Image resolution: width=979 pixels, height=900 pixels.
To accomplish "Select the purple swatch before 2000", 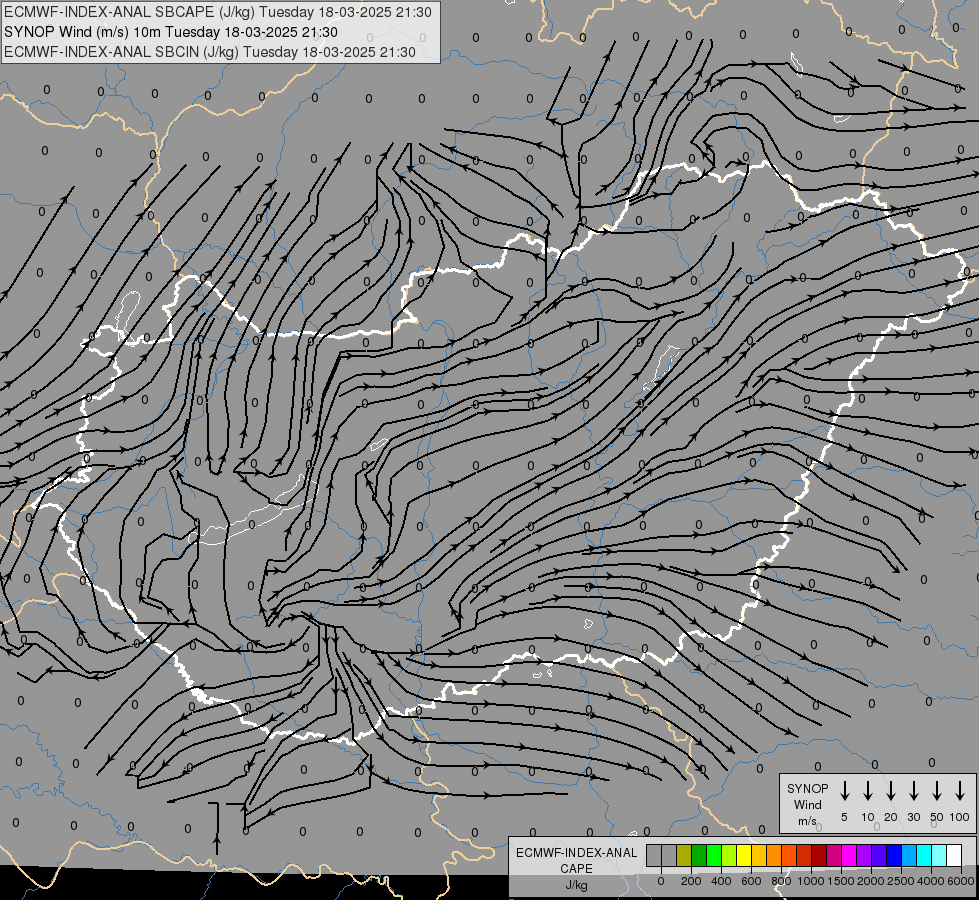I will coord(865,855).
